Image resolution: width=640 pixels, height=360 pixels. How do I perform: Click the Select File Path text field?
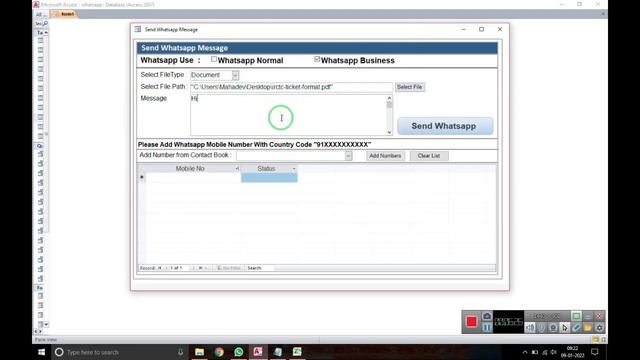(x=291, y=87)
